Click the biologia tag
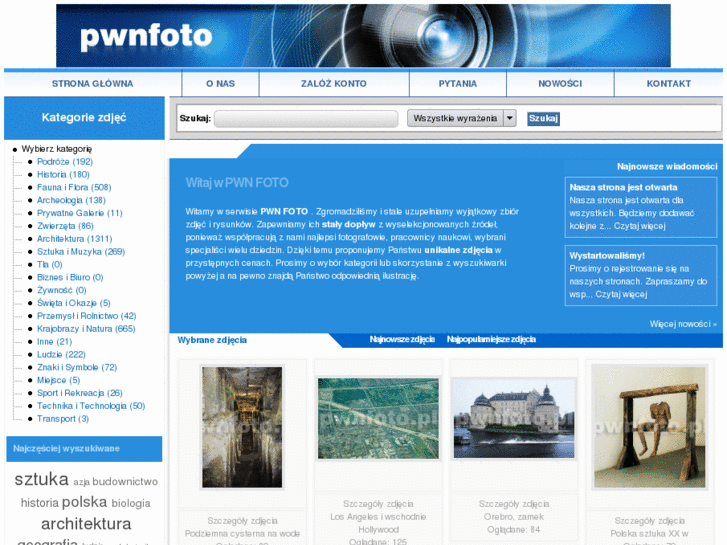The width and height of the screenshot is (727, 545). click(x=131, y=503)
